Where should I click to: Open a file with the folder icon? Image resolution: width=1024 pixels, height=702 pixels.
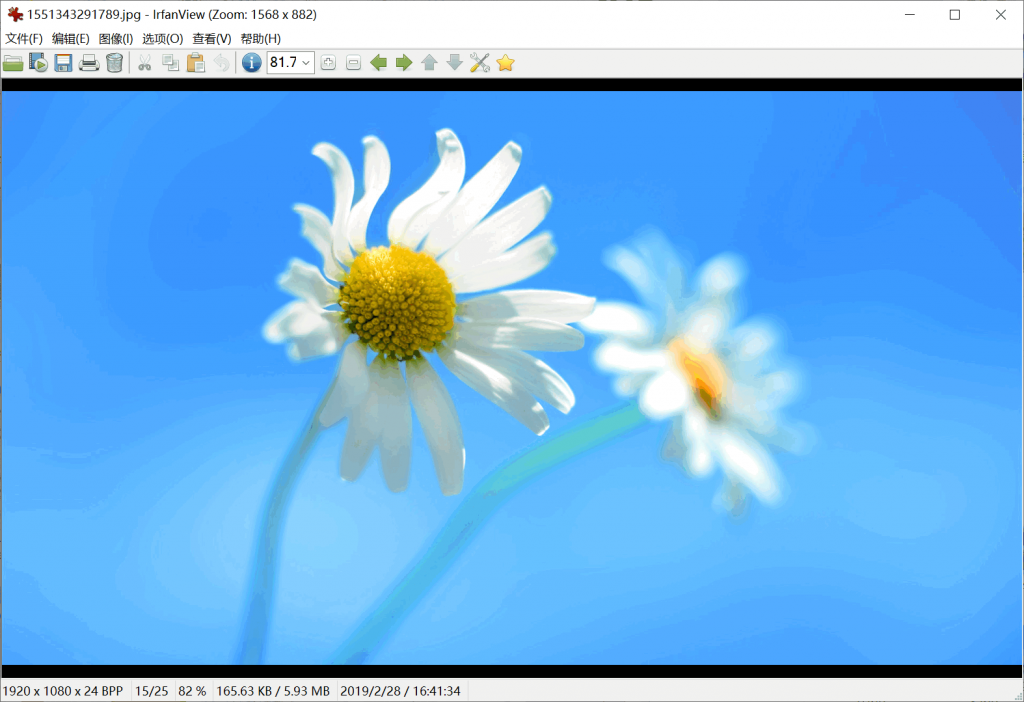pyautogui.click(x=13, y=63)
